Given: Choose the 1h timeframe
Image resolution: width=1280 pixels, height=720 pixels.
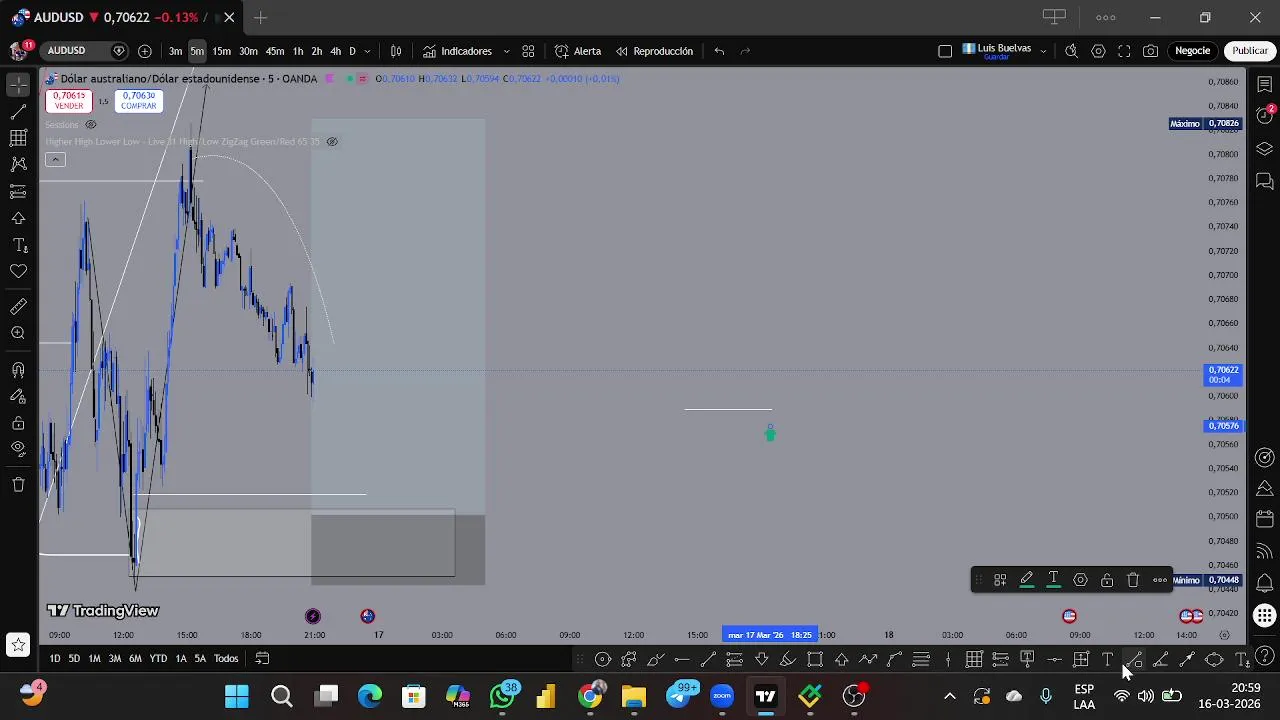Looking at the screenshot, I should 298,51.
